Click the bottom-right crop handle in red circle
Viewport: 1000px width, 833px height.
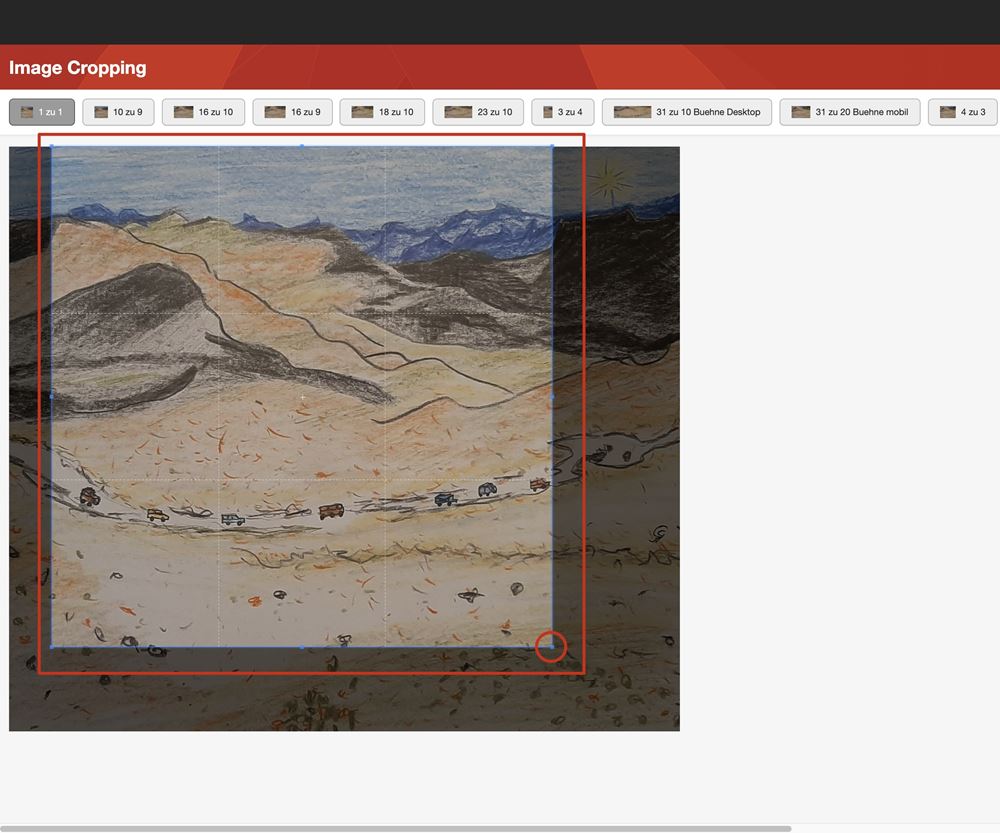[x=552, y=647]
